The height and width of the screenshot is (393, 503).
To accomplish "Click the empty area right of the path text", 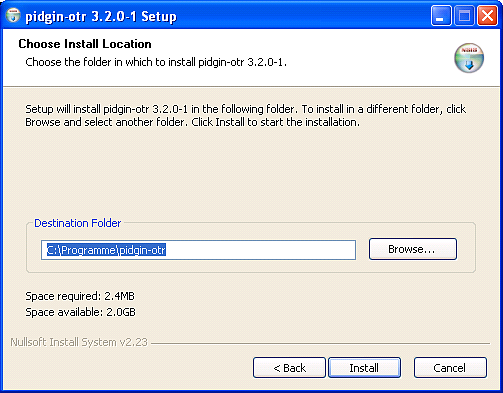I will click(x=261, y=250).
